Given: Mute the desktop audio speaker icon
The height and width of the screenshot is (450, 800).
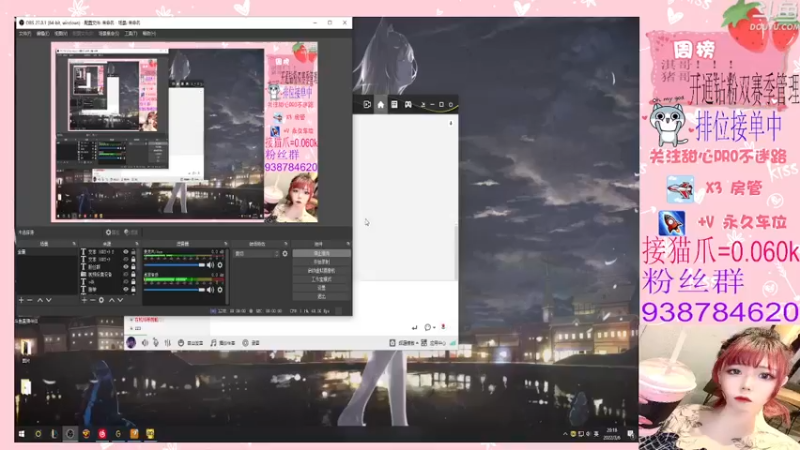Looking at the screenshot, I should click(210, 290).
